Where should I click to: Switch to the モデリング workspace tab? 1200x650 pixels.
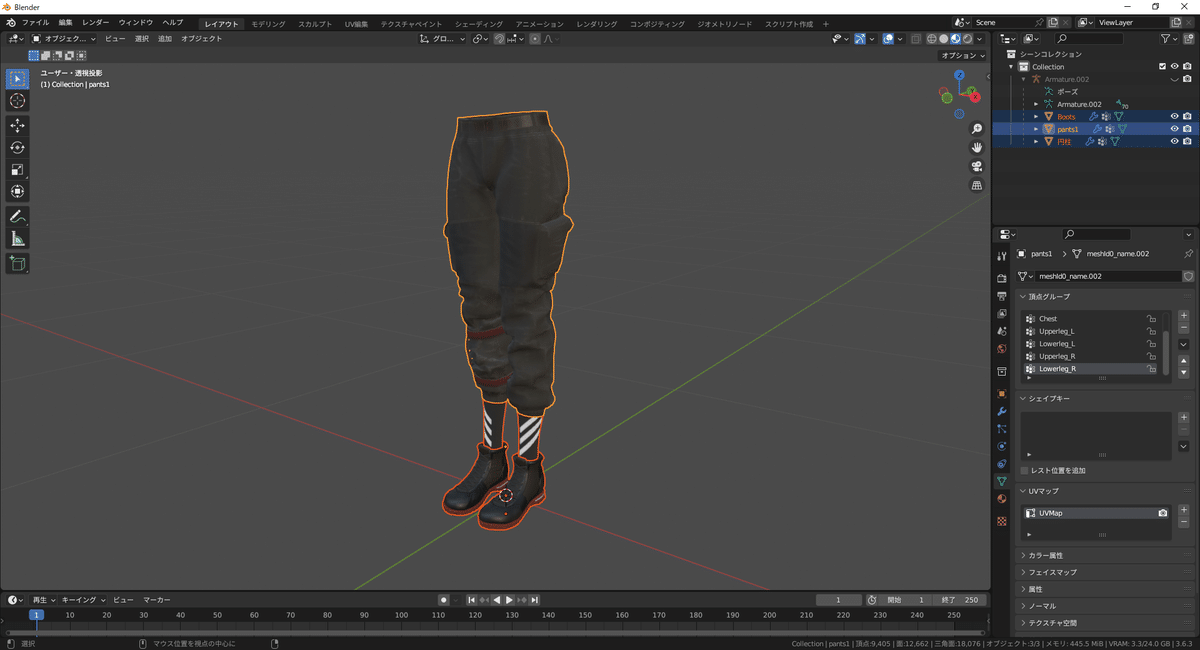(x=268, y=23)
